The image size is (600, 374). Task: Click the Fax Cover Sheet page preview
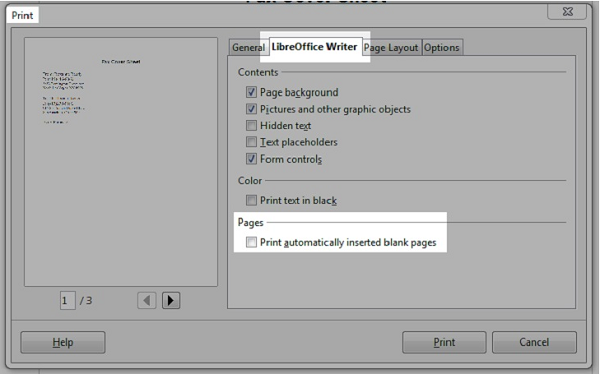pos(121,162)
